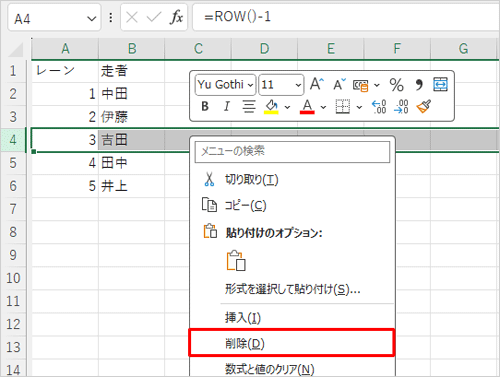Screen dimensions: 500x377
Task: Click decrease decimal icon
Action: coord(401,107)
